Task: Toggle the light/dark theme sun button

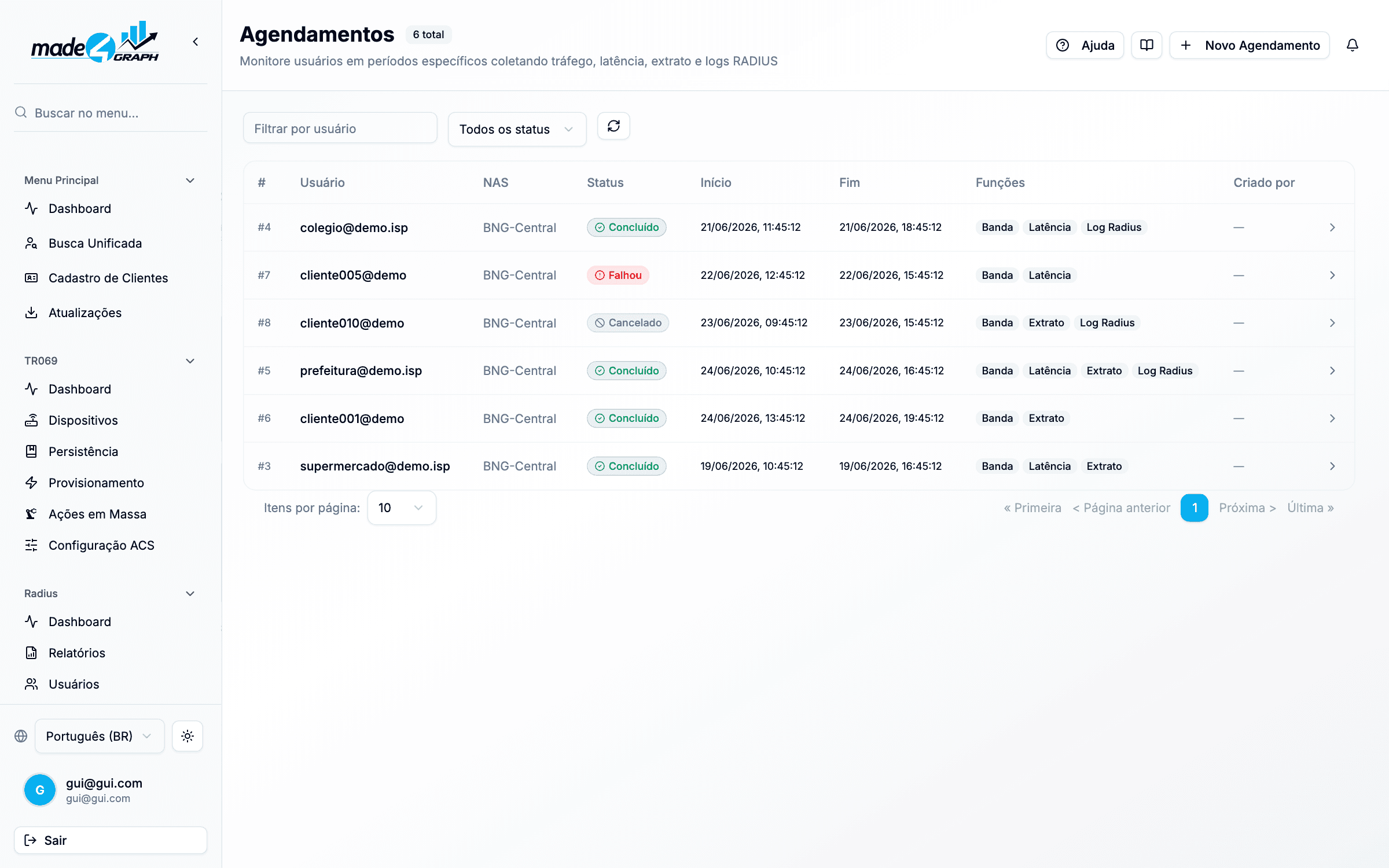Action: tap(188, 736)
